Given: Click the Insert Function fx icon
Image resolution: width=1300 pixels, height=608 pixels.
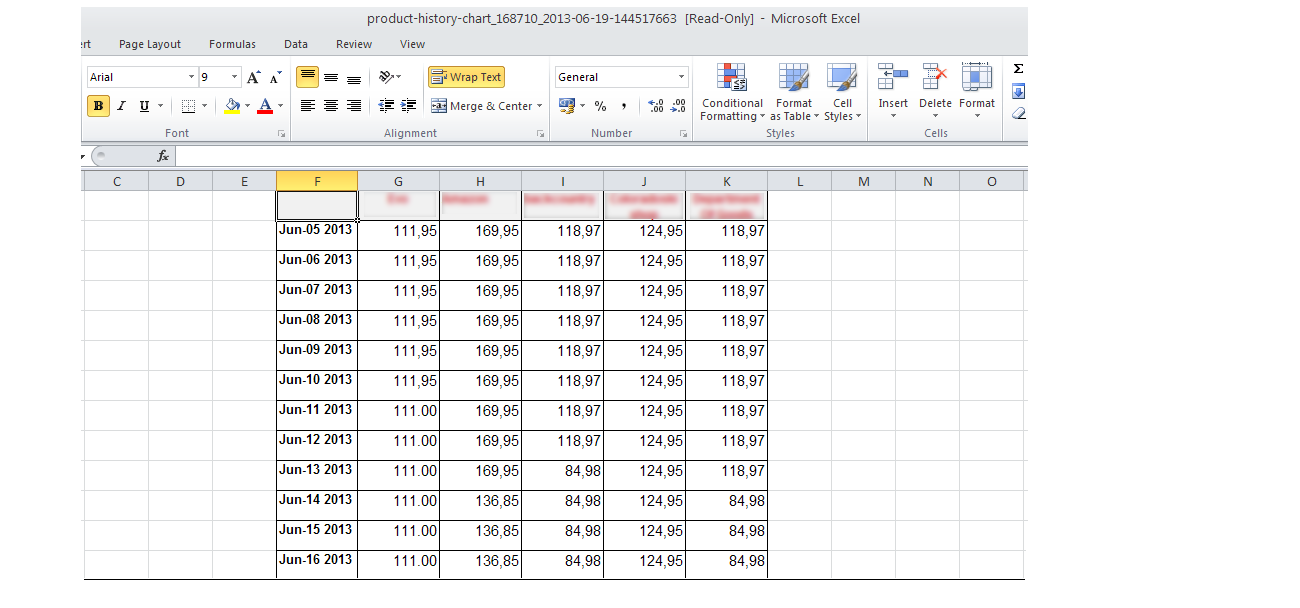Looking at the screenshot, I should point(163,156).
